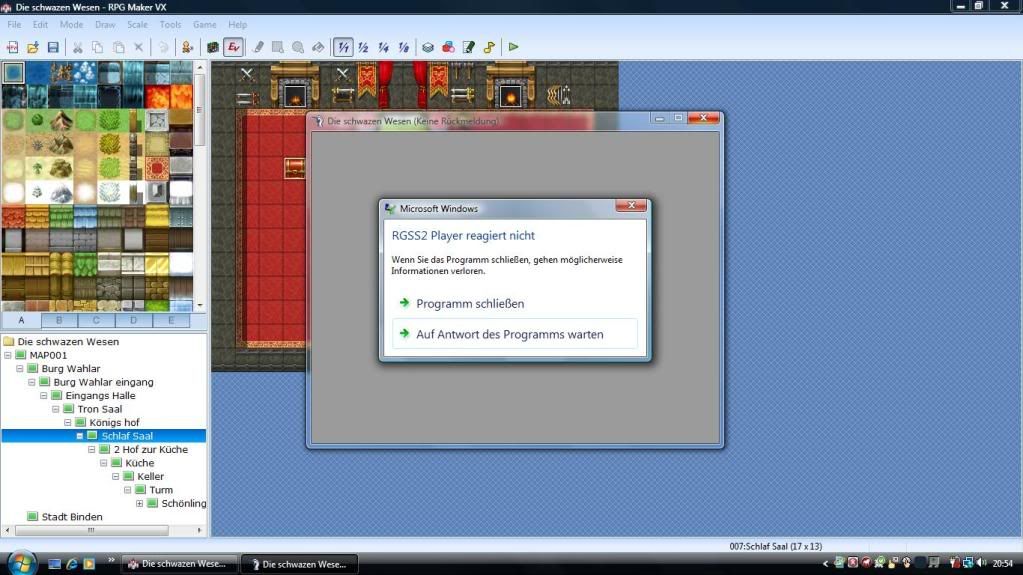Pick the selected water tile in palette

click(x=13, y=72)
